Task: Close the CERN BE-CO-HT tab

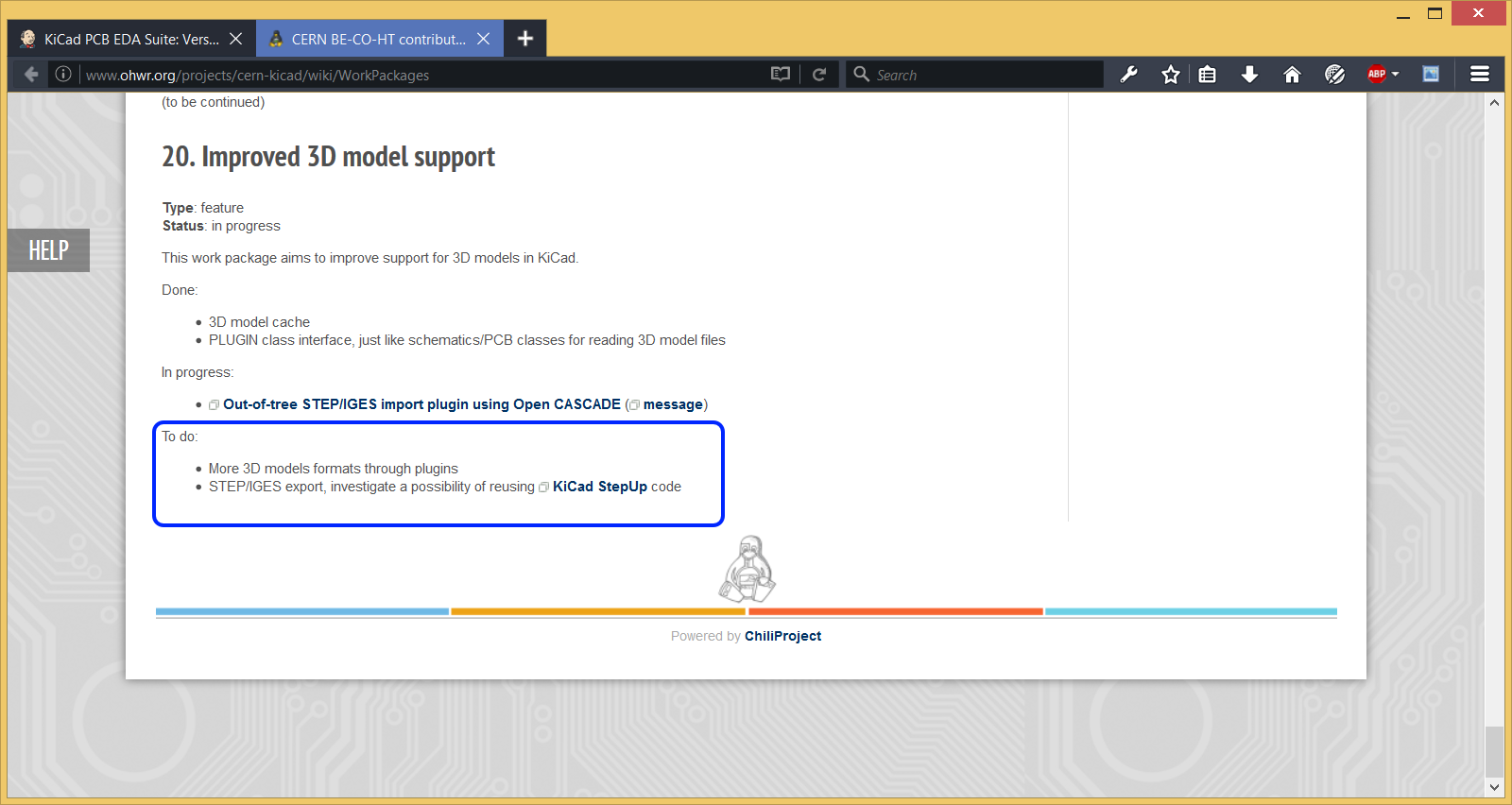Action: pos(483,39)
